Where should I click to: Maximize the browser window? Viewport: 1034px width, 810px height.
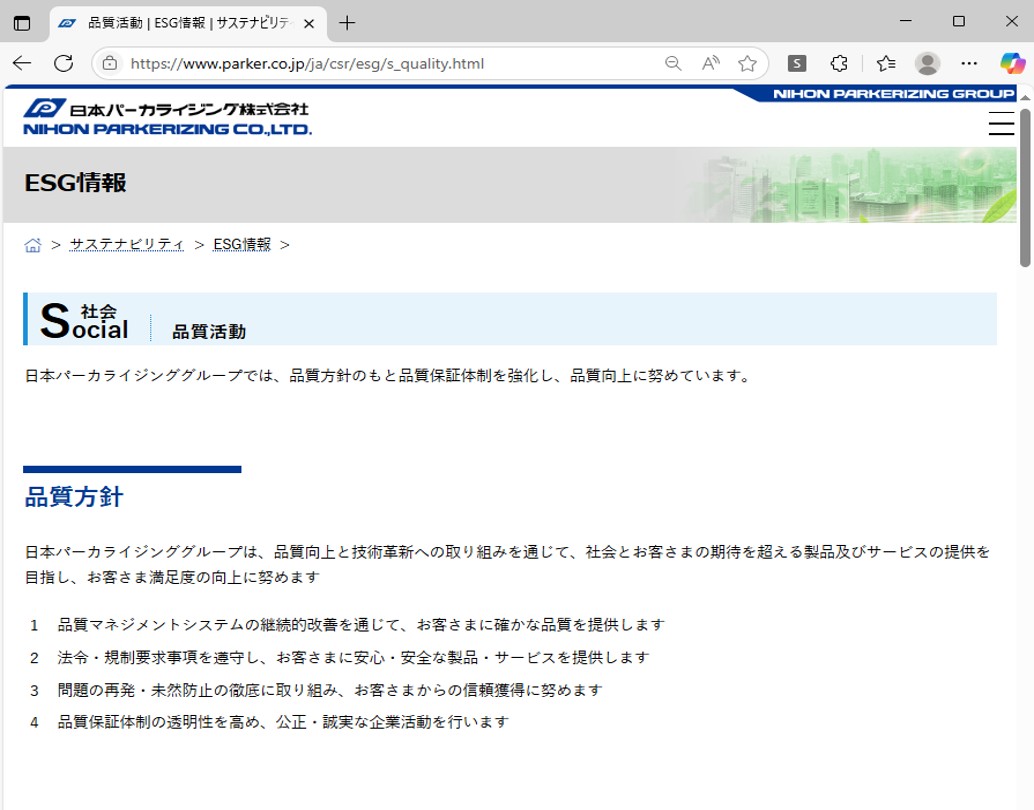tap(959, 21)
